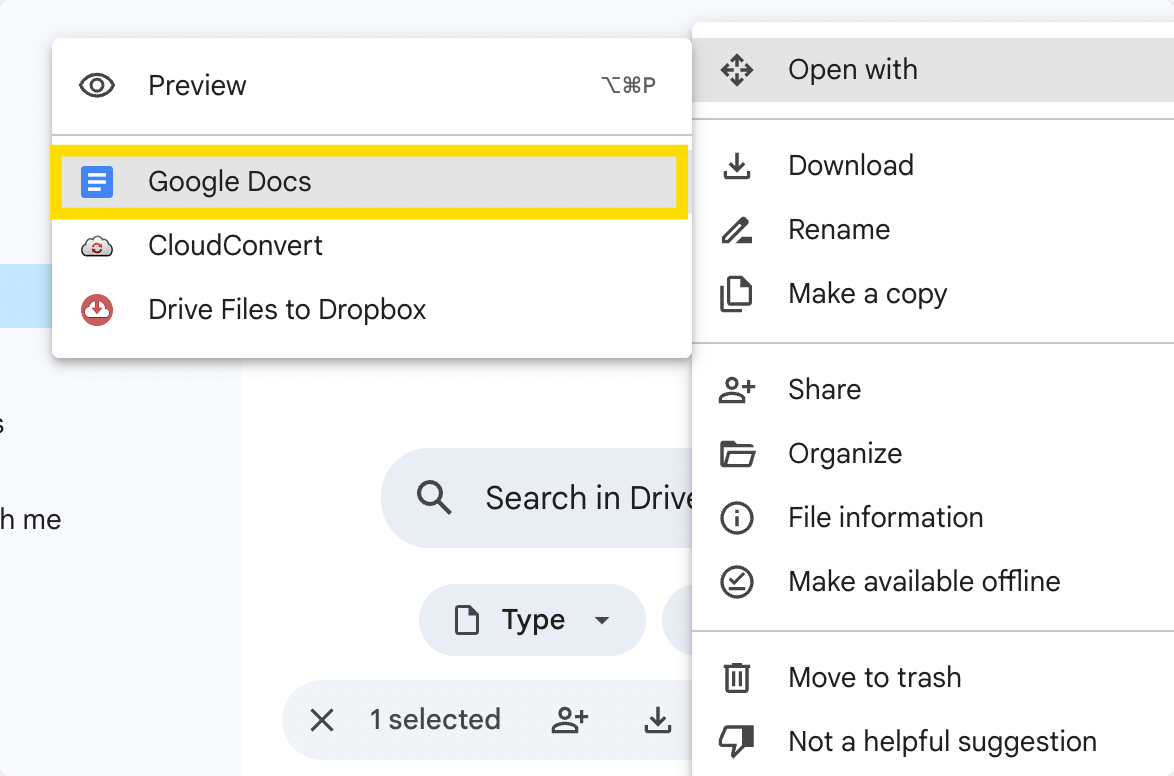The width and height of the screenshot is (1174, 776).
Task: Click the Download arrow icon in context menu
Action: (737, 166)
